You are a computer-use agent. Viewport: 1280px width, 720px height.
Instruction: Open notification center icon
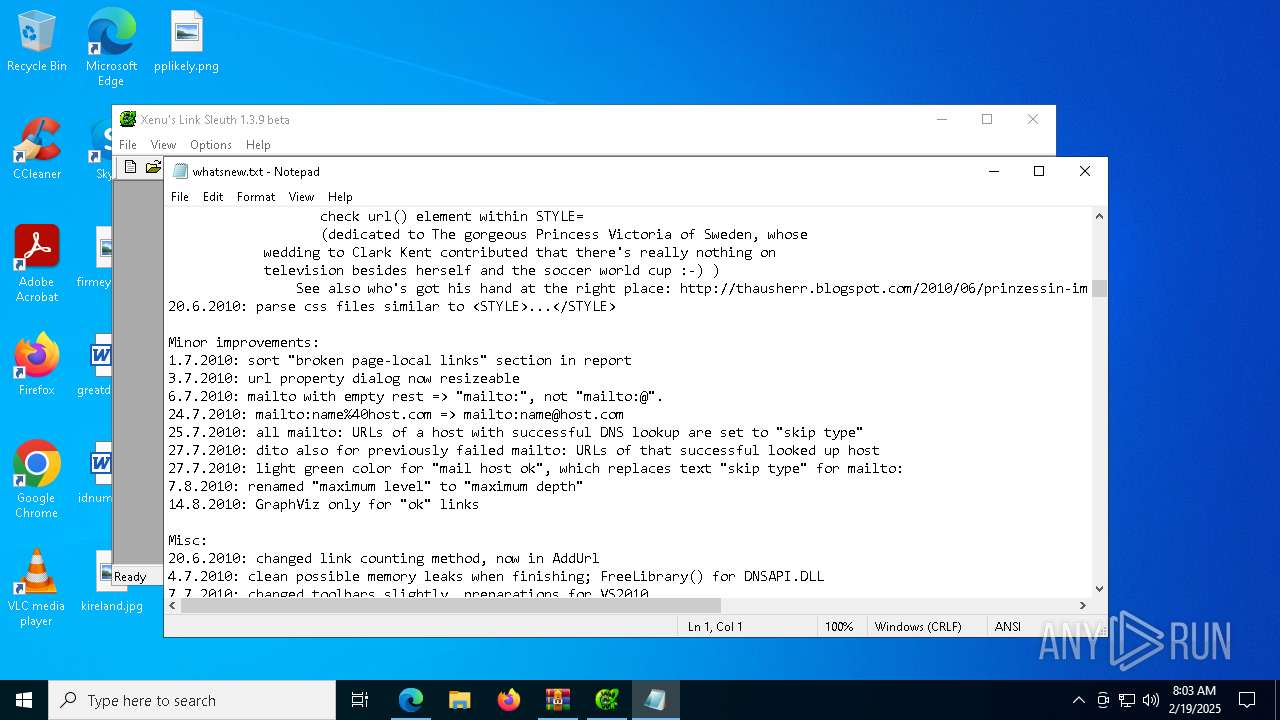click(x=1247, y=700)
